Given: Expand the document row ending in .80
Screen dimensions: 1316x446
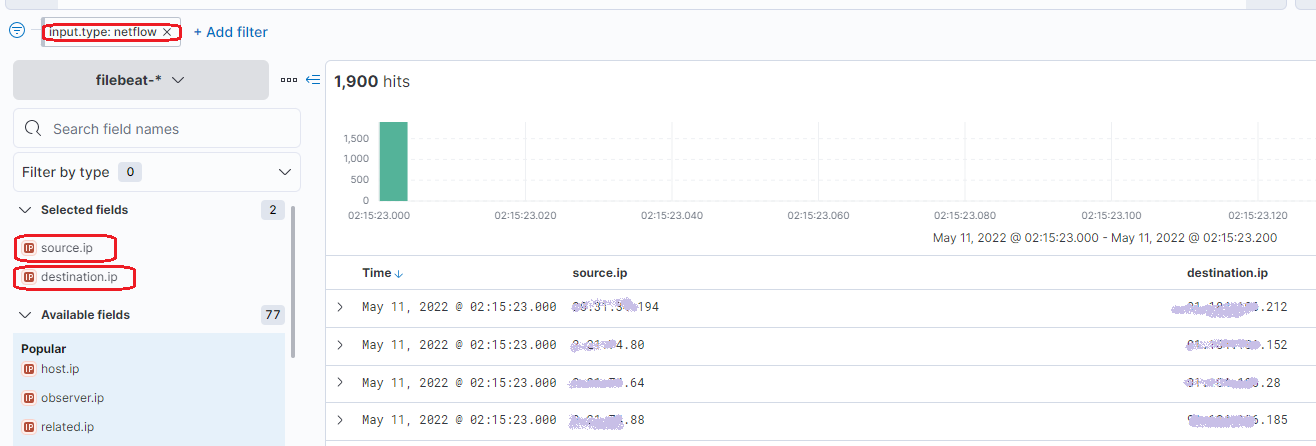Looking at the screenshot, I should click(x=340, y=345).
